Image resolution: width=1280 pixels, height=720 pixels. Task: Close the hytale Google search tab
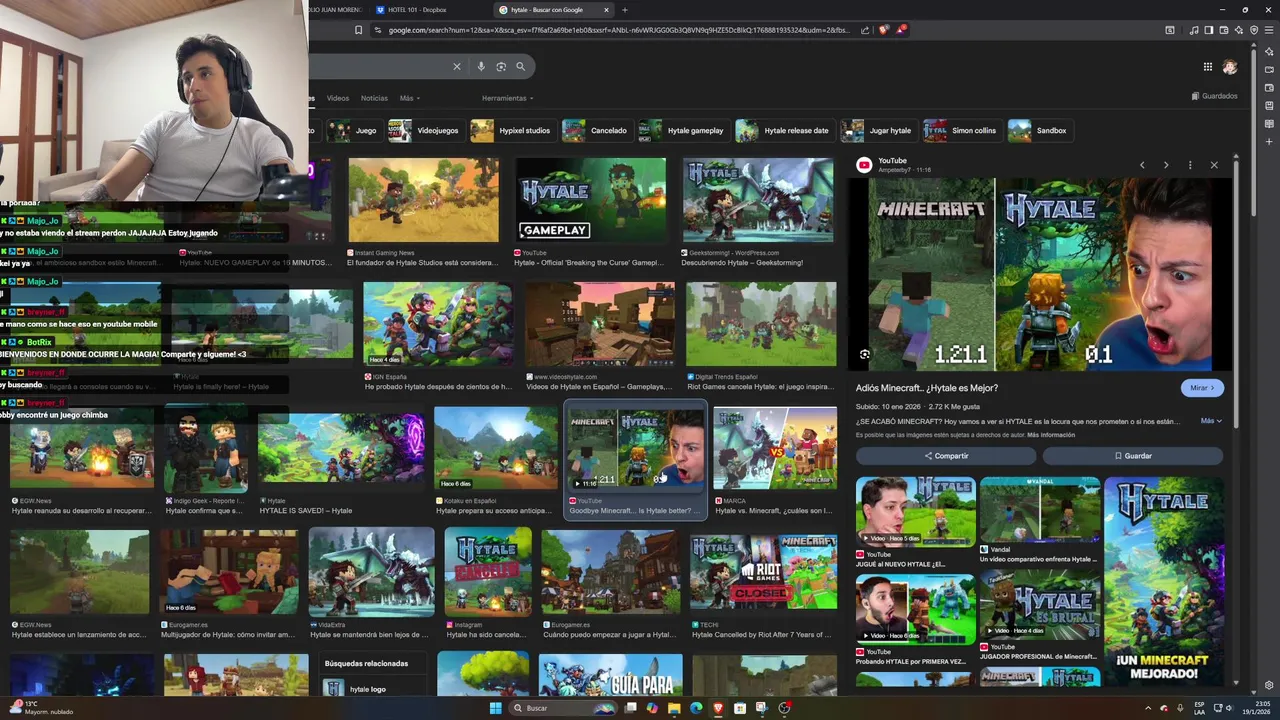[x=606, y=10]
